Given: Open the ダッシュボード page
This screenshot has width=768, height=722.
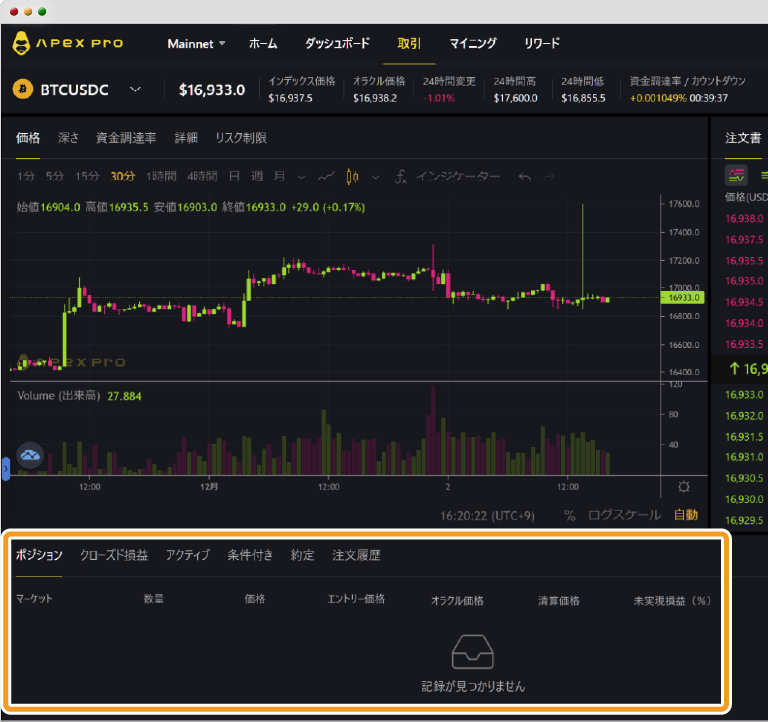Looking at the screenshot, I should coord(337,44).
